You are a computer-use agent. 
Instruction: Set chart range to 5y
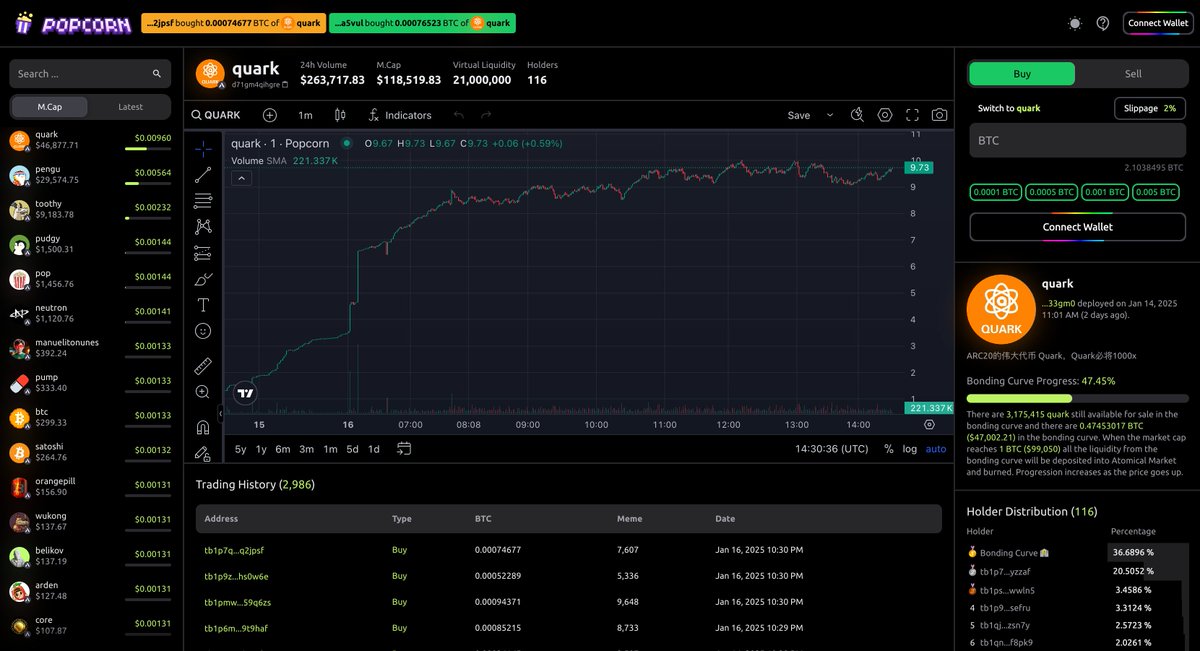241,449
